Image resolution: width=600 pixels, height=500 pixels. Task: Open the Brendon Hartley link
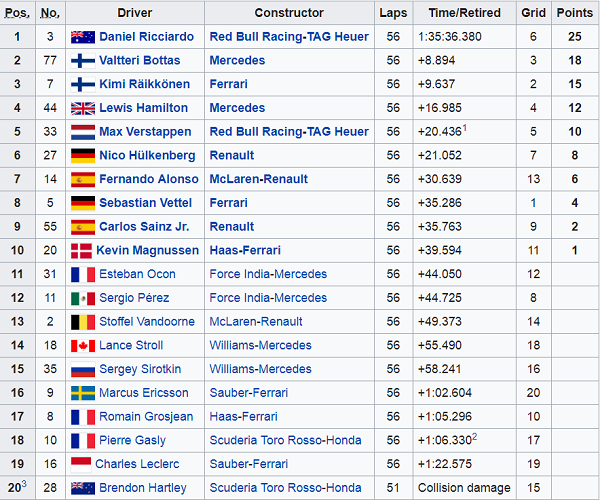pos(143,487)
